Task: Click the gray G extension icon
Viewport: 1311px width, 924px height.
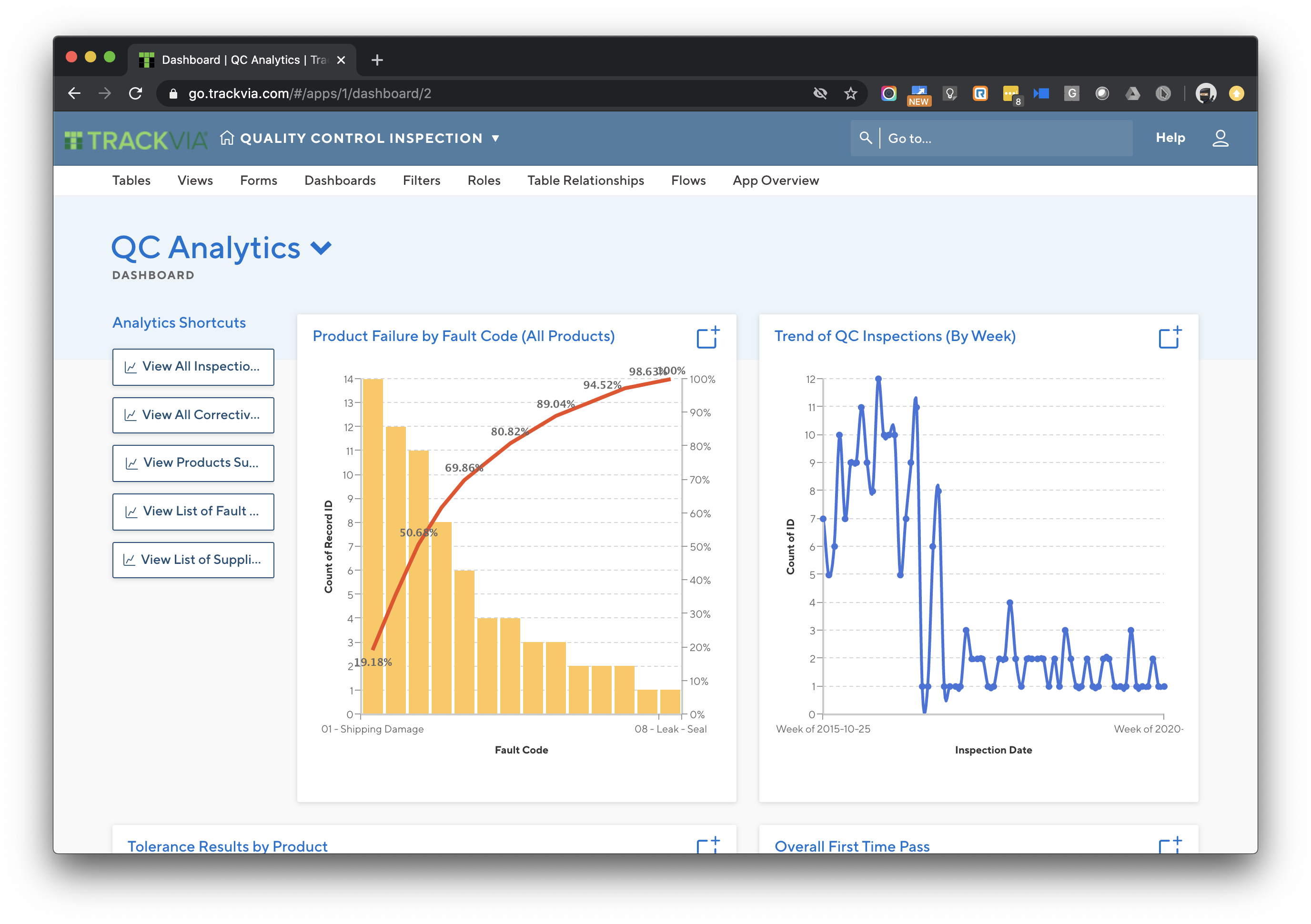Action: point(1072,93)
